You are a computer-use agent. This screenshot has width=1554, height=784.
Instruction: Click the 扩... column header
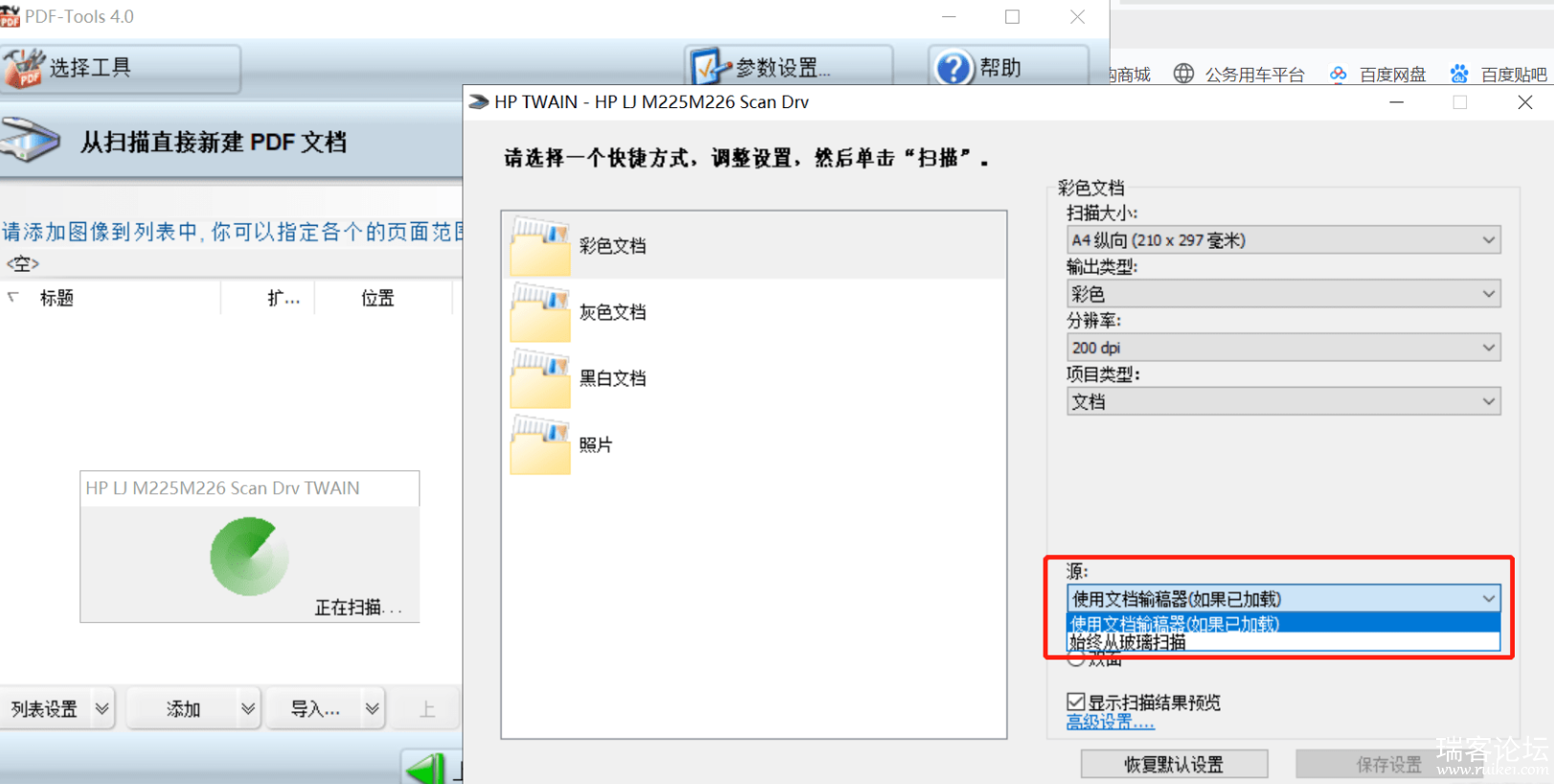[x=268, y=298]
